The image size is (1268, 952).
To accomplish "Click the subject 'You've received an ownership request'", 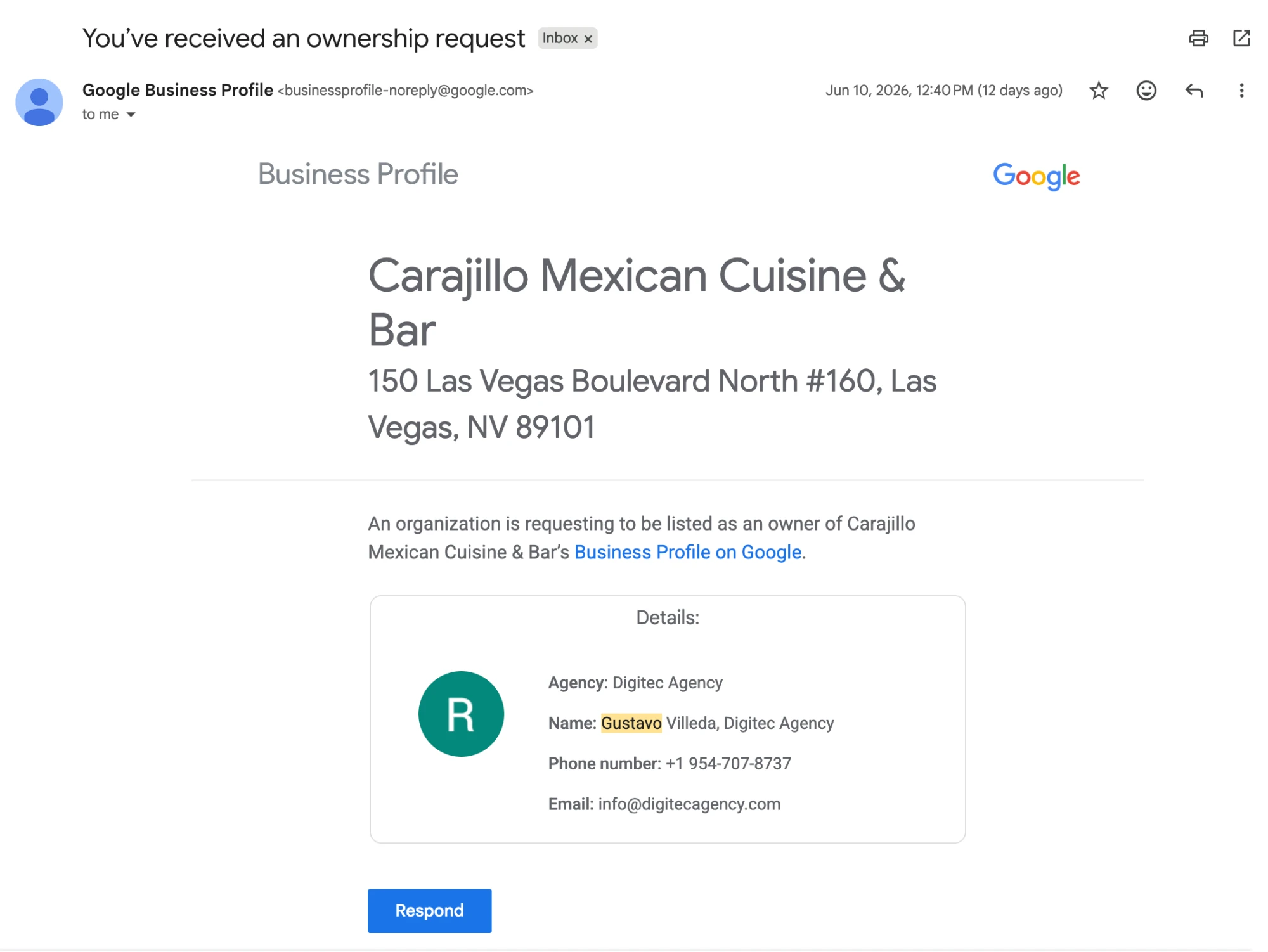I will click(304, 38).
